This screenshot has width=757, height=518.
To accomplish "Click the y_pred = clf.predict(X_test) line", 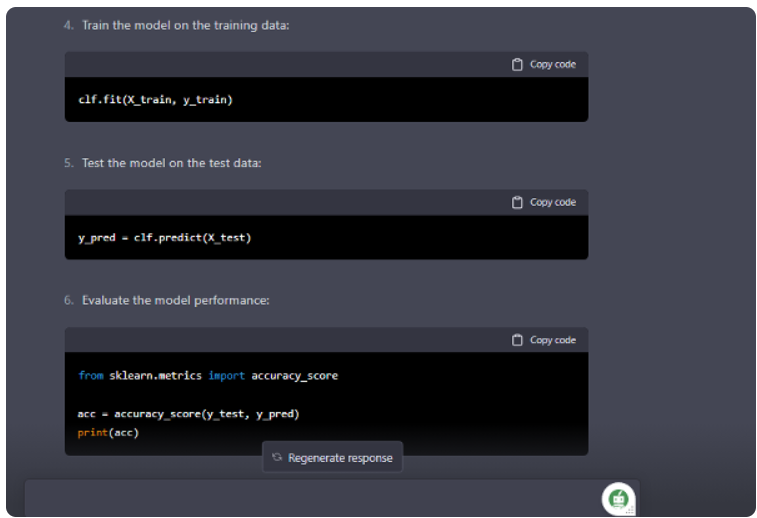I will 165,238.
